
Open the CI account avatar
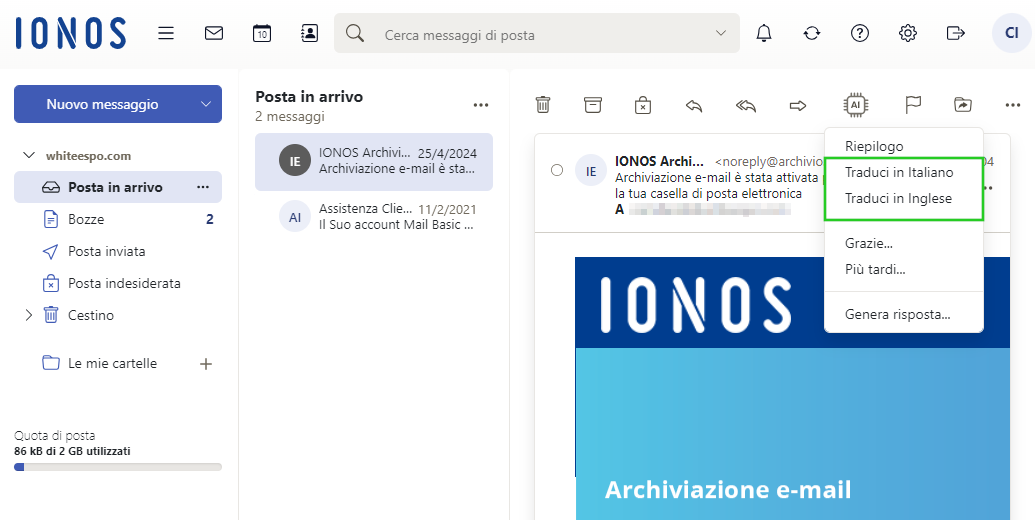click(1012, 33)
